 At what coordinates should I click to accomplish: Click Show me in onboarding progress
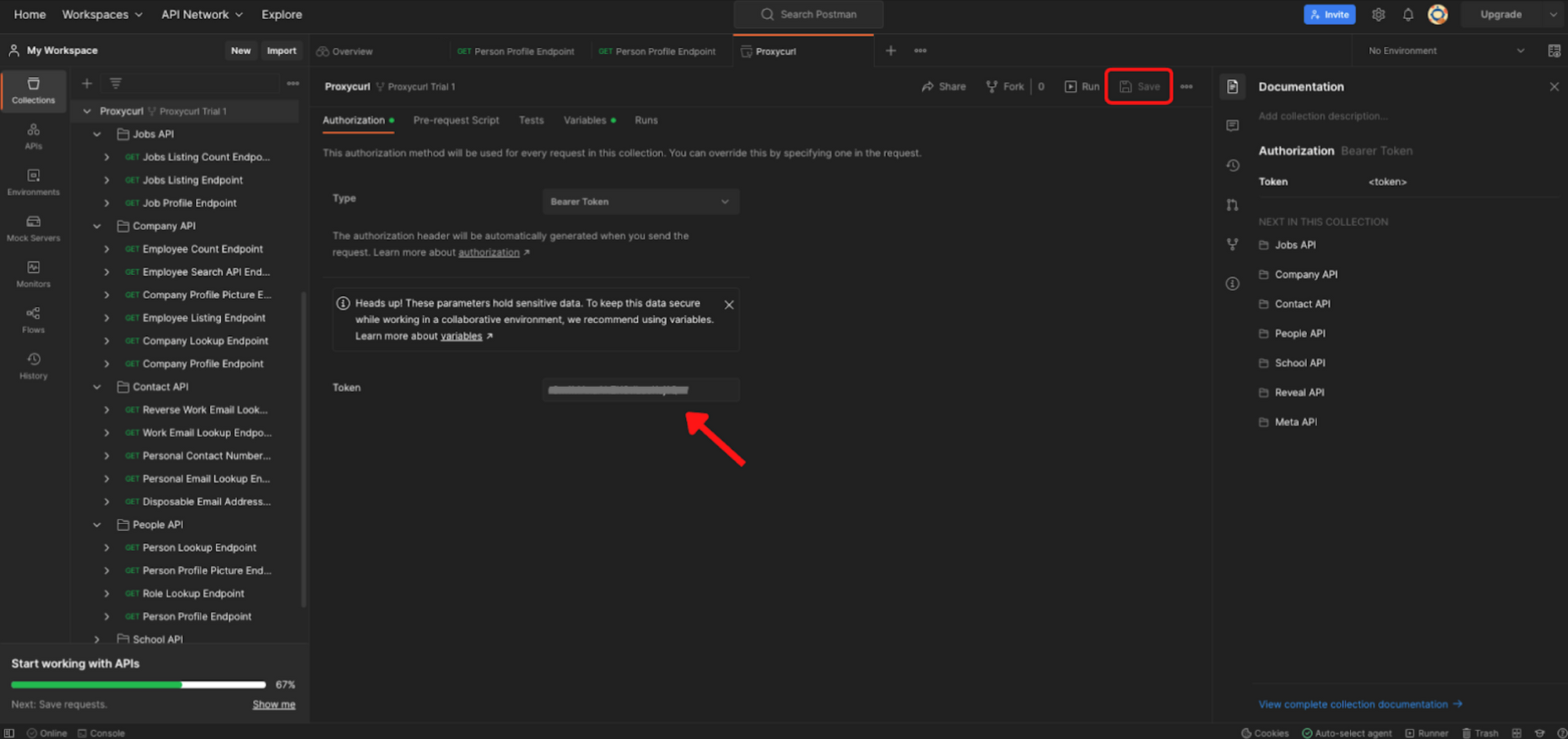click(x=274, y=705)
